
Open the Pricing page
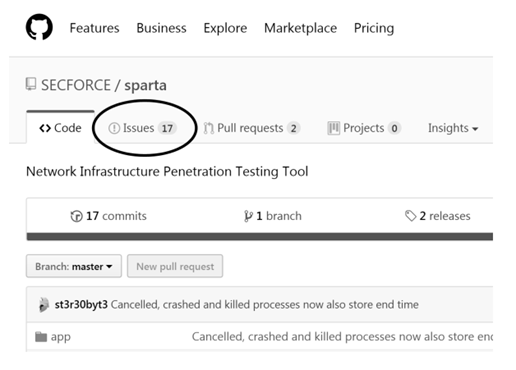coord(374,28)
